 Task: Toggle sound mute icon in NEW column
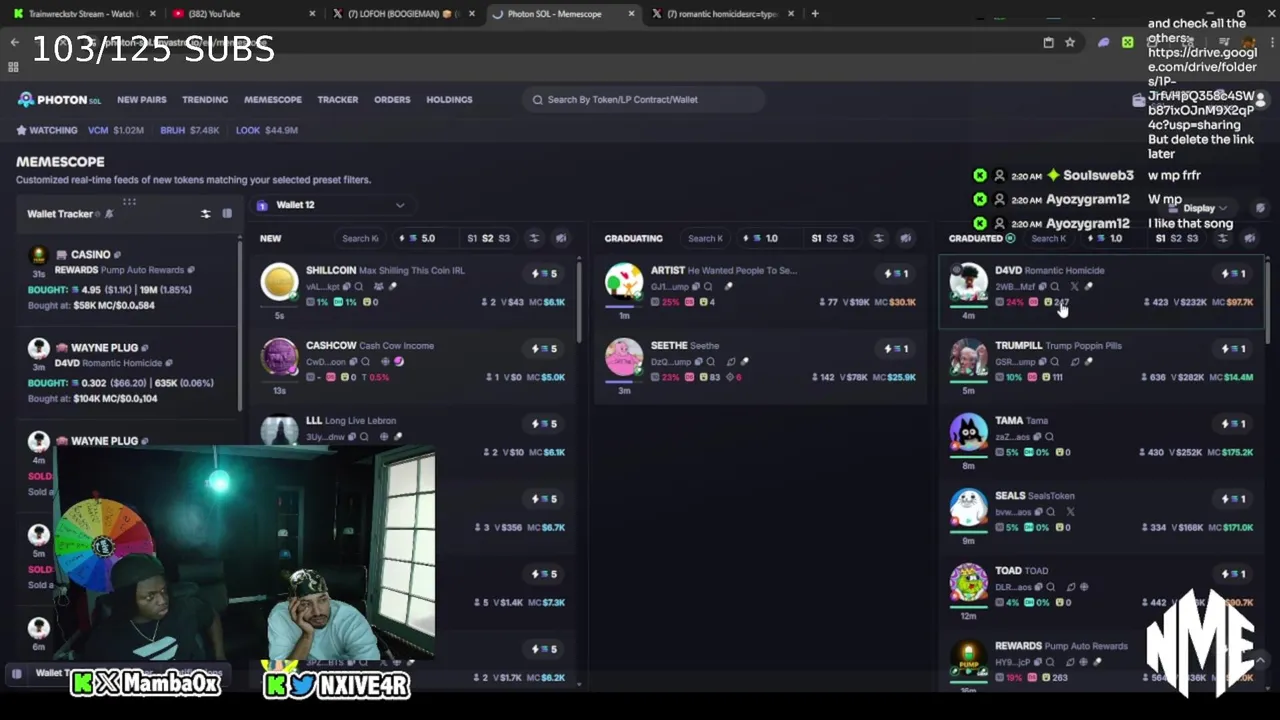(560, 239)
